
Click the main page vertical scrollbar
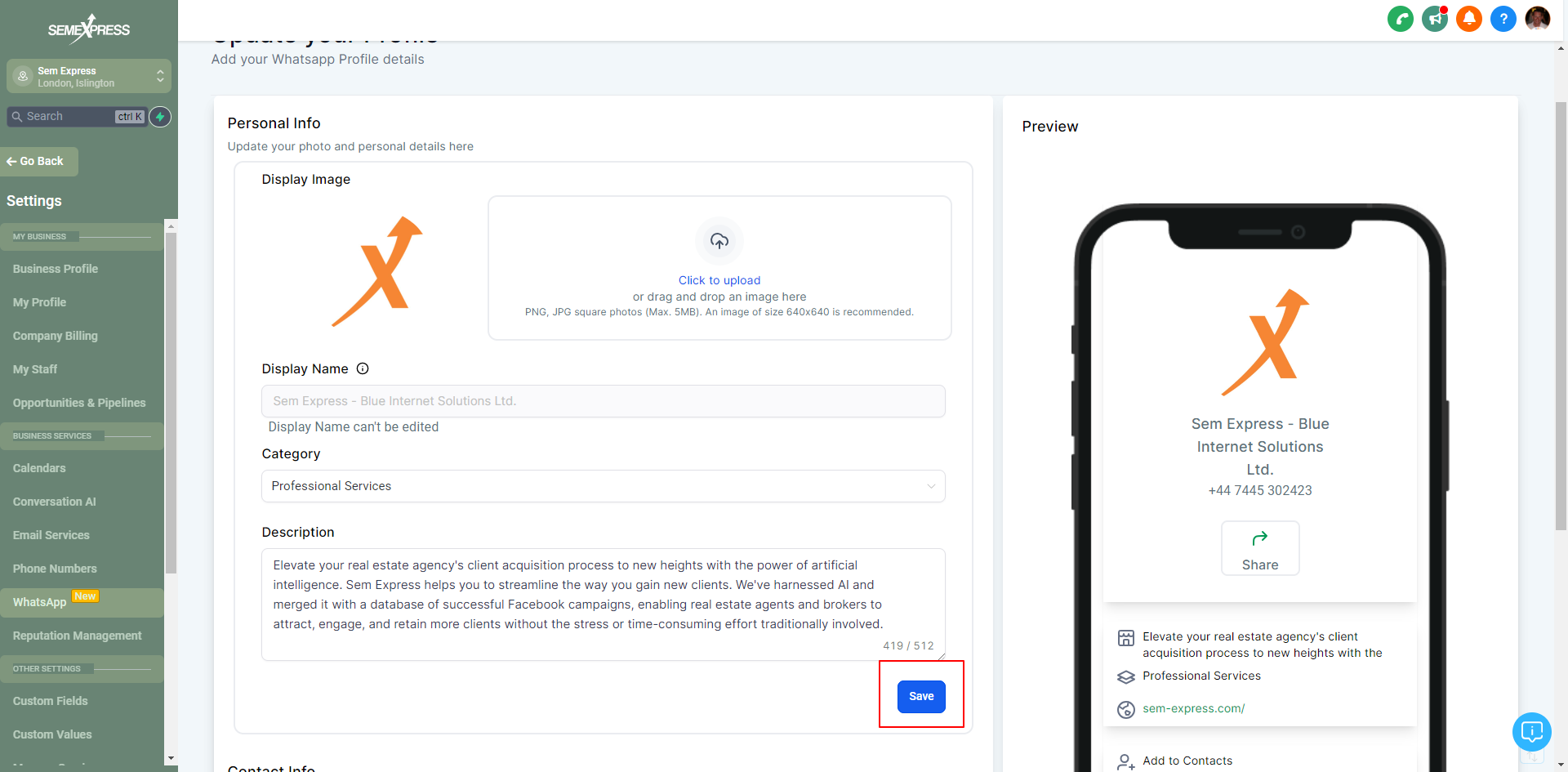pyautogui.click(x=1561, y=316)
